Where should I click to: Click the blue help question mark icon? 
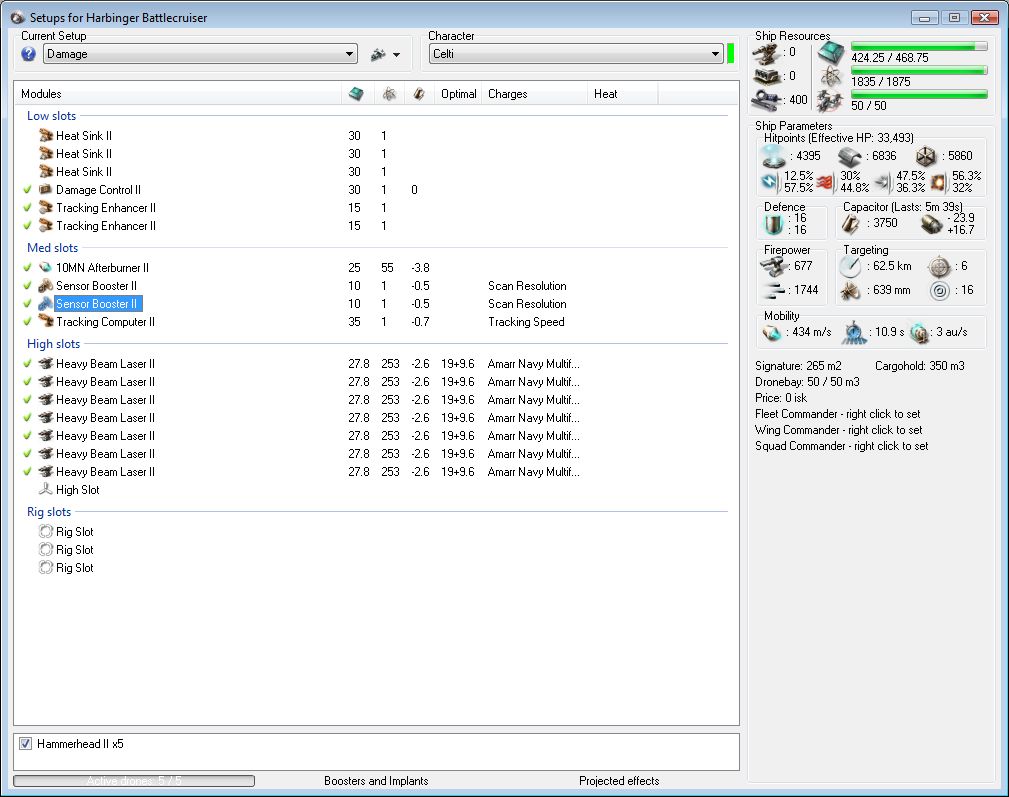[x=28, y=54]
